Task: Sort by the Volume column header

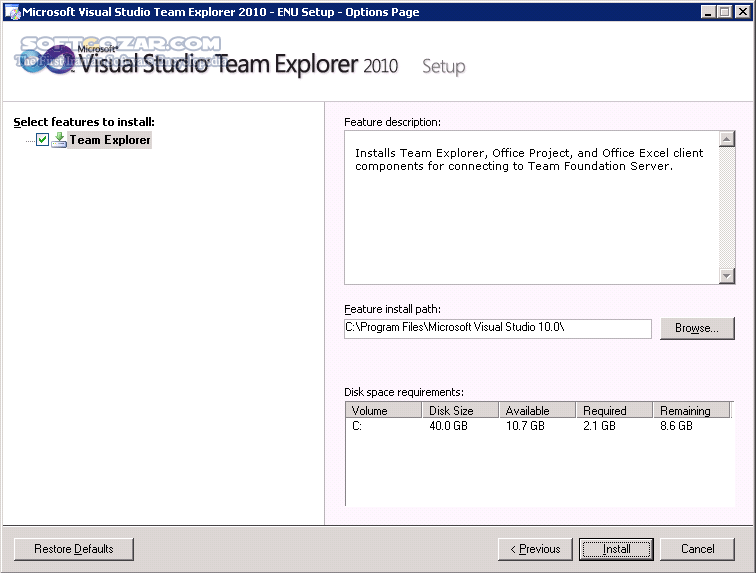Action: (x=384, y=410)
